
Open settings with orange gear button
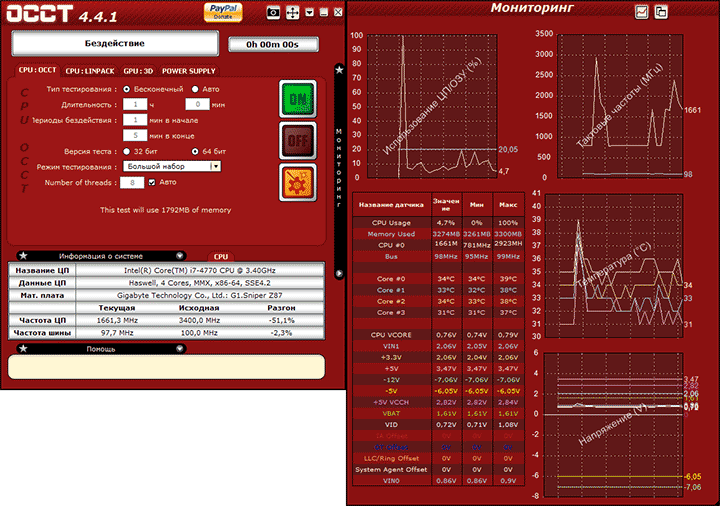(298, 182)
